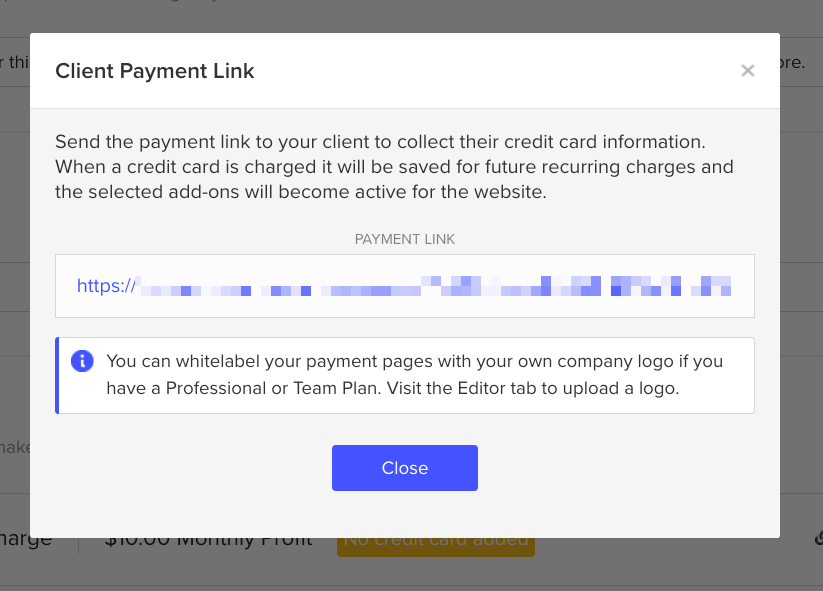Click empty space right of Close button
Viewport: 823px width, 591px height.
[x=620, y=468]
